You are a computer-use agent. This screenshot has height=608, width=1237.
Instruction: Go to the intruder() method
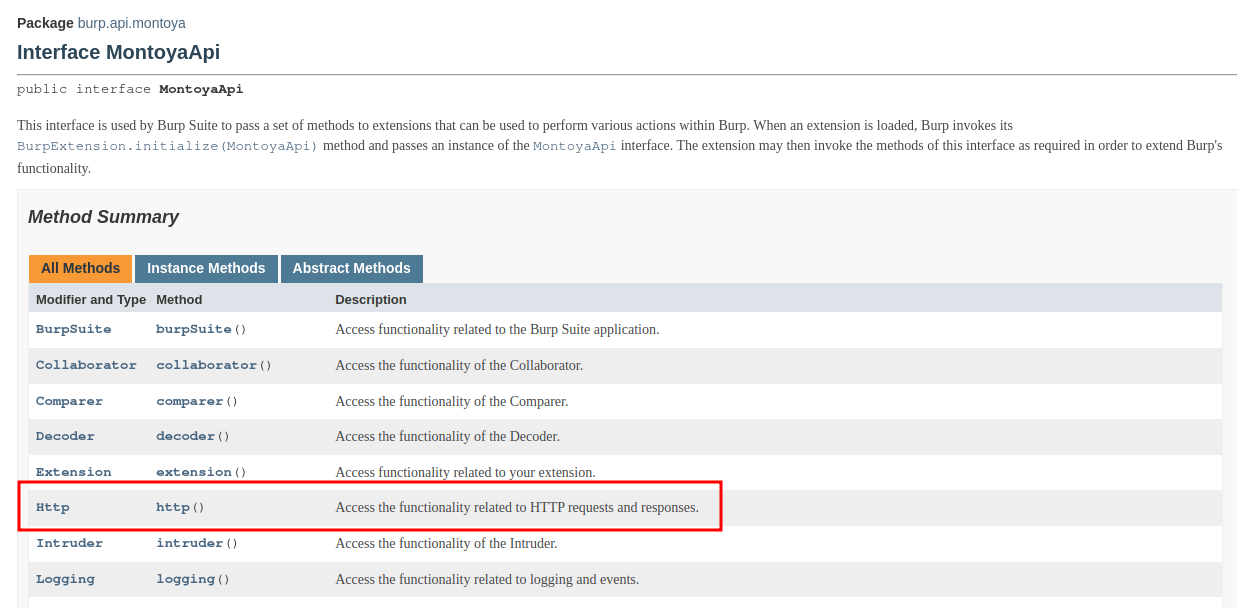[x=189, y=543]
